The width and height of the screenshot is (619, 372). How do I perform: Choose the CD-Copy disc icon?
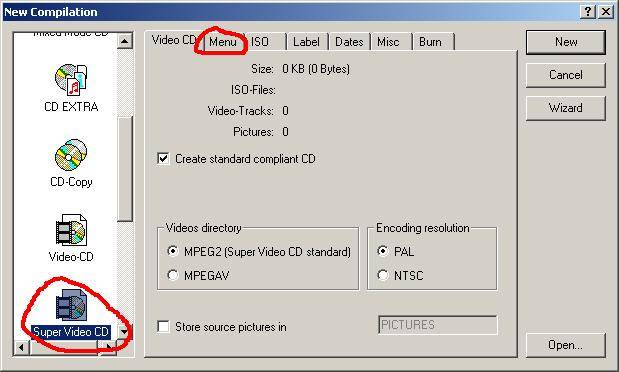tap(71, 155)
